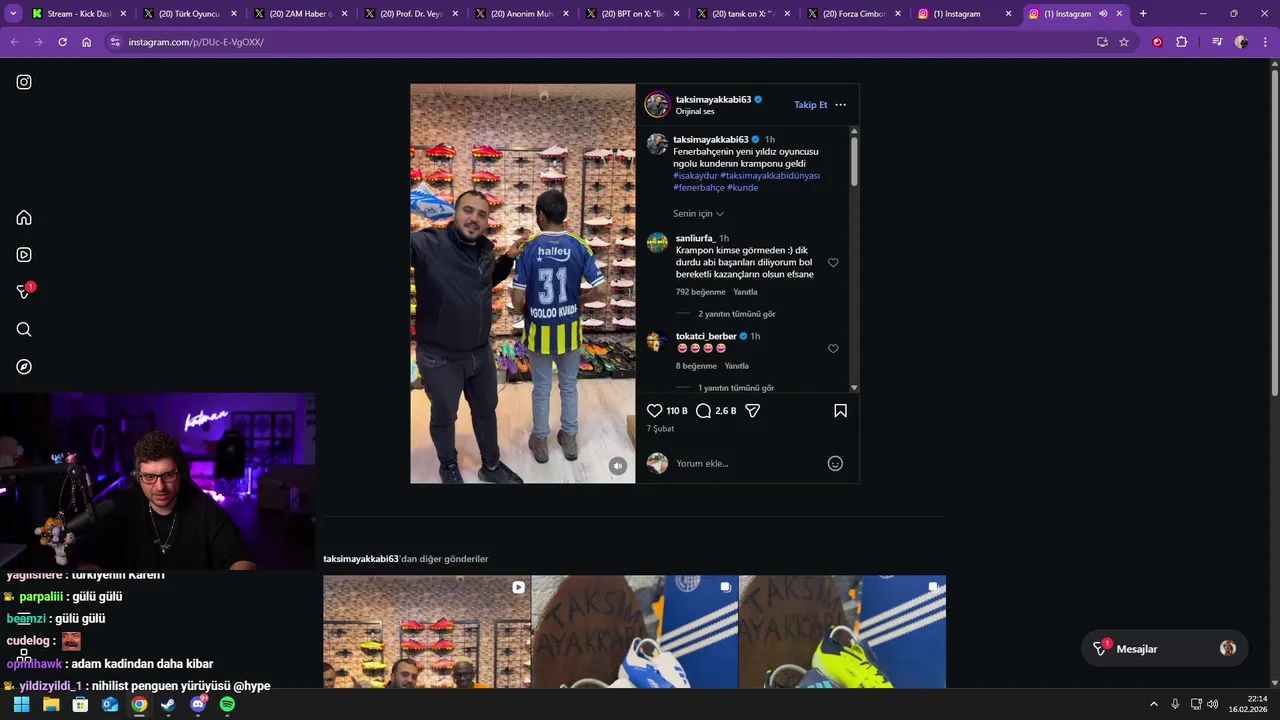Switch to first '(1) Instagram' tab

pos(964,14)
